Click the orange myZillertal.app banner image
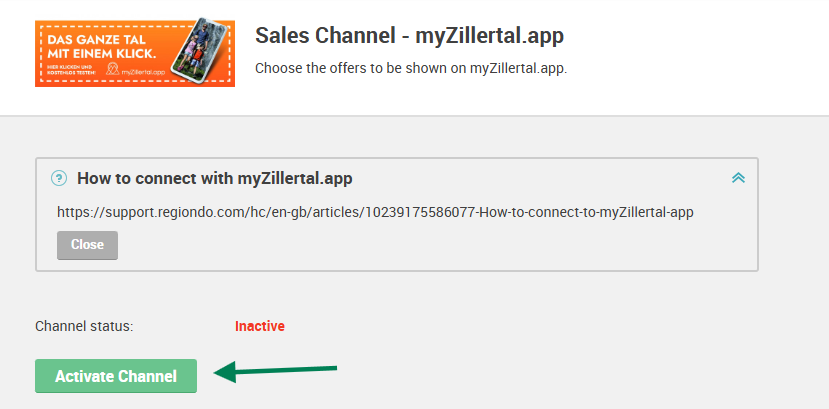829x409 pixels. 135,53
